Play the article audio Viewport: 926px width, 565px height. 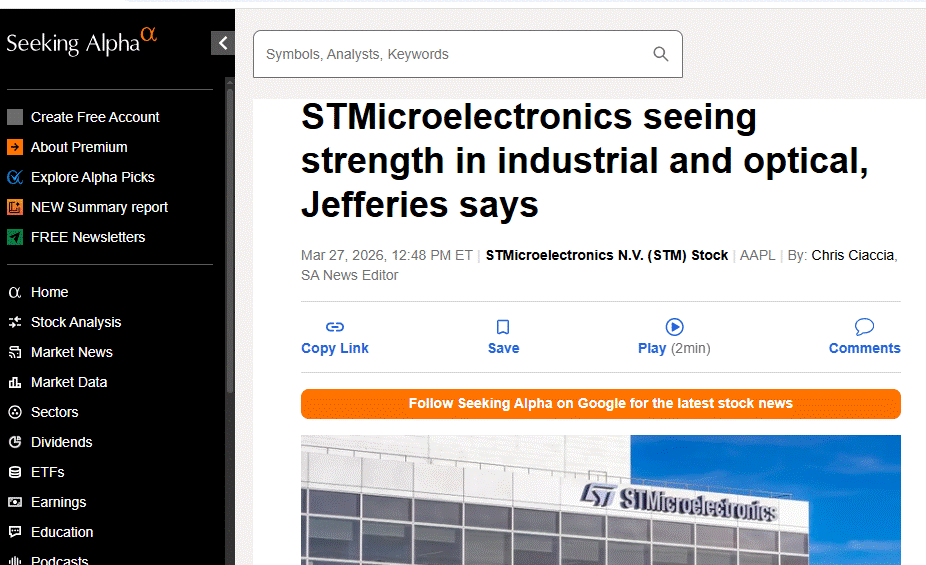click(674, 327)
